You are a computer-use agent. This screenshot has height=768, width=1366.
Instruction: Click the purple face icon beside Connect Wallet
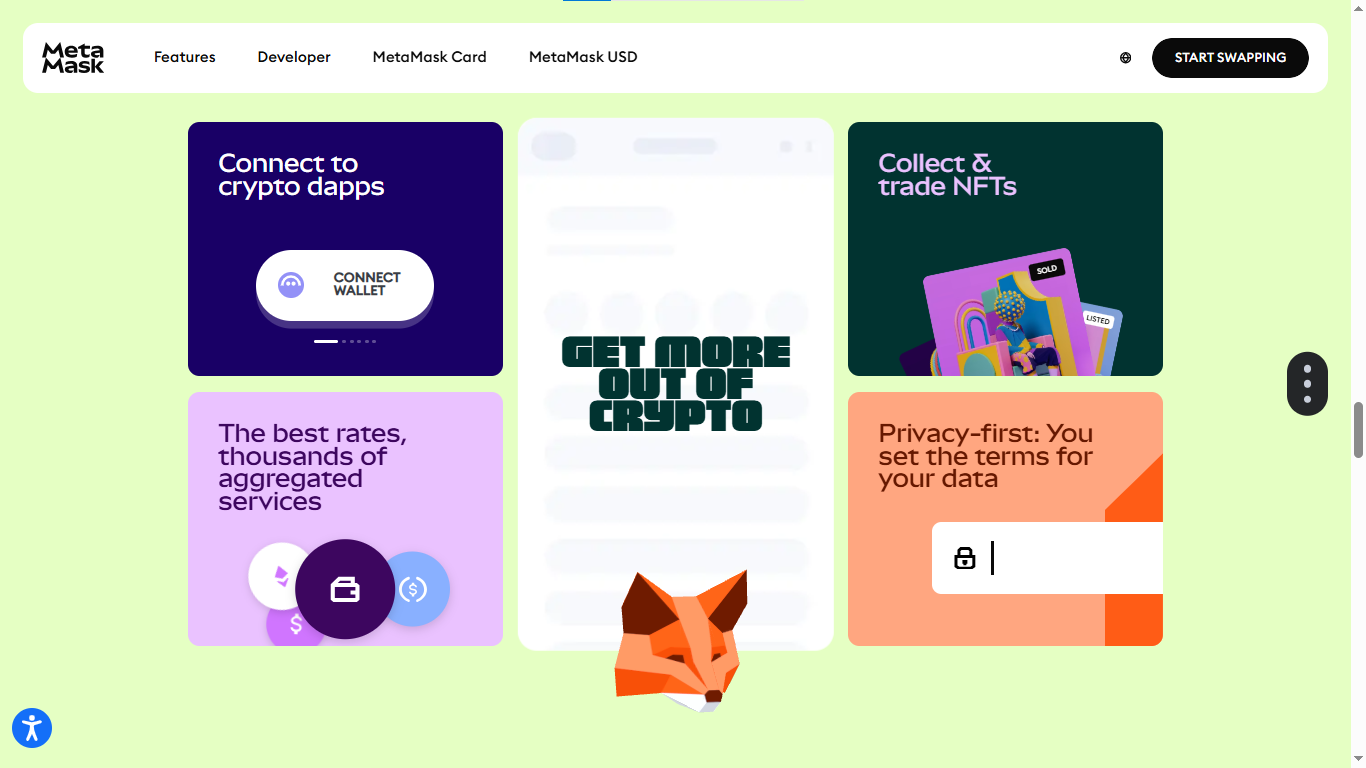click(291, 285)
